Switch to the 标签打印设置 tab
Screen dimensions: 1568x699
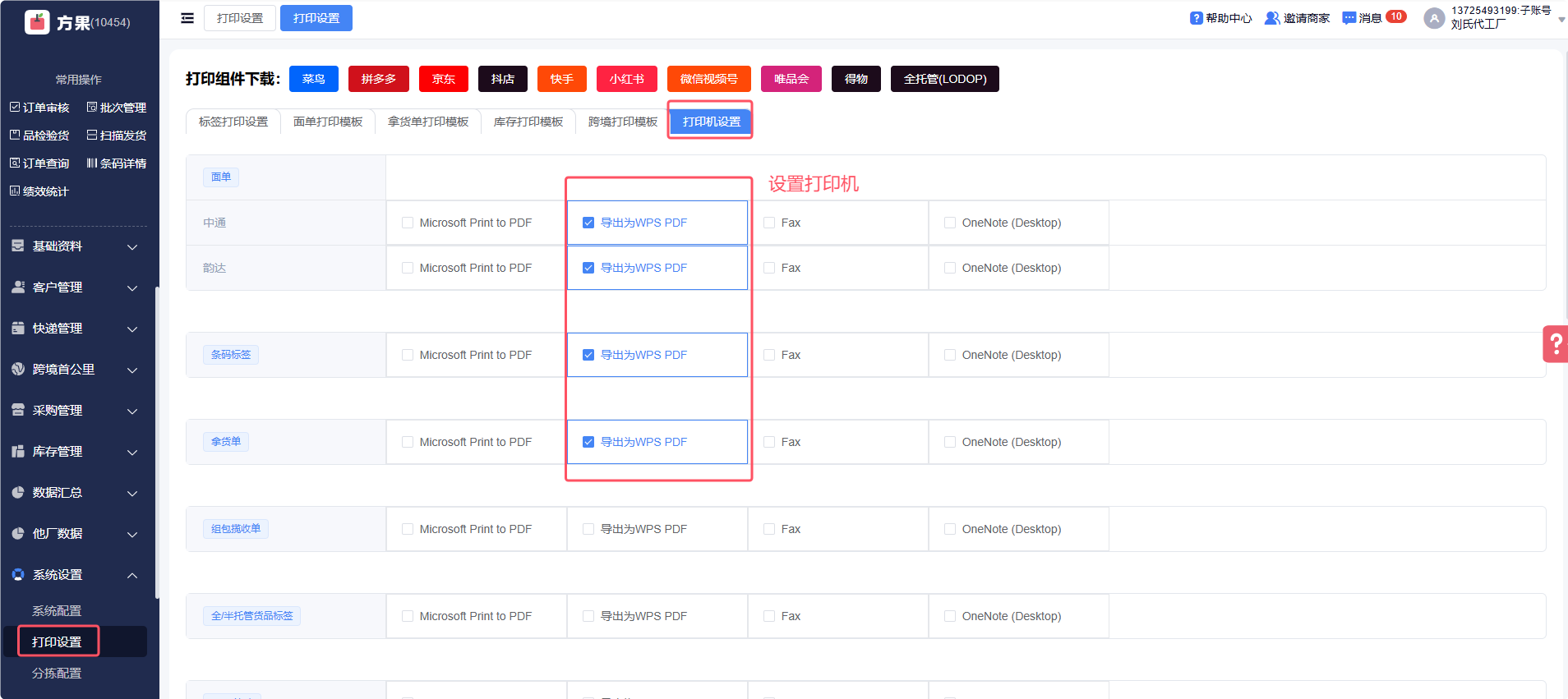tap(233, 122)
